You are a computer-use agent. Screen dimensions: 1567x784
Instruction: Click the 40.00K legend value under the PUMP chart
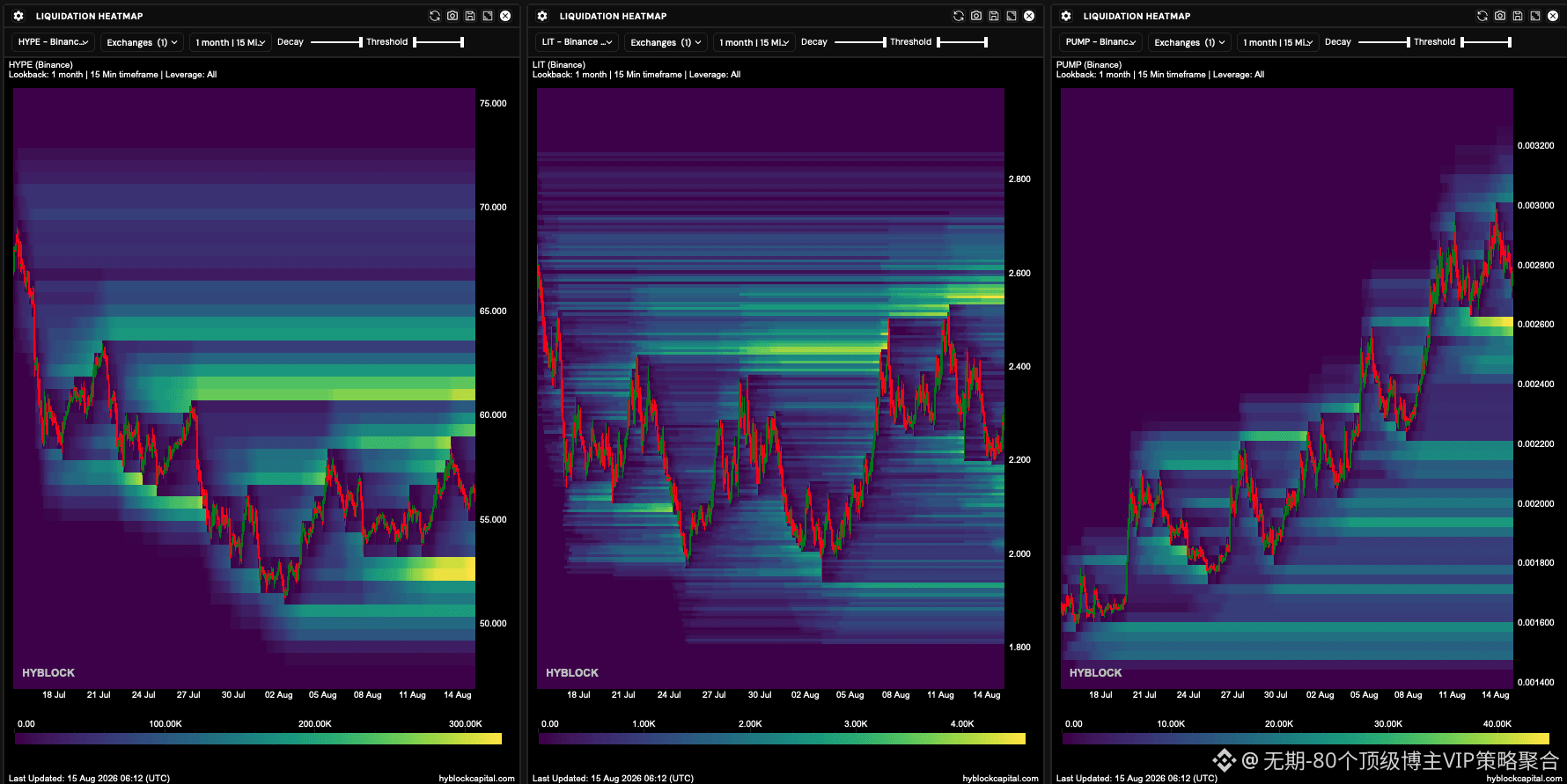1497,724
